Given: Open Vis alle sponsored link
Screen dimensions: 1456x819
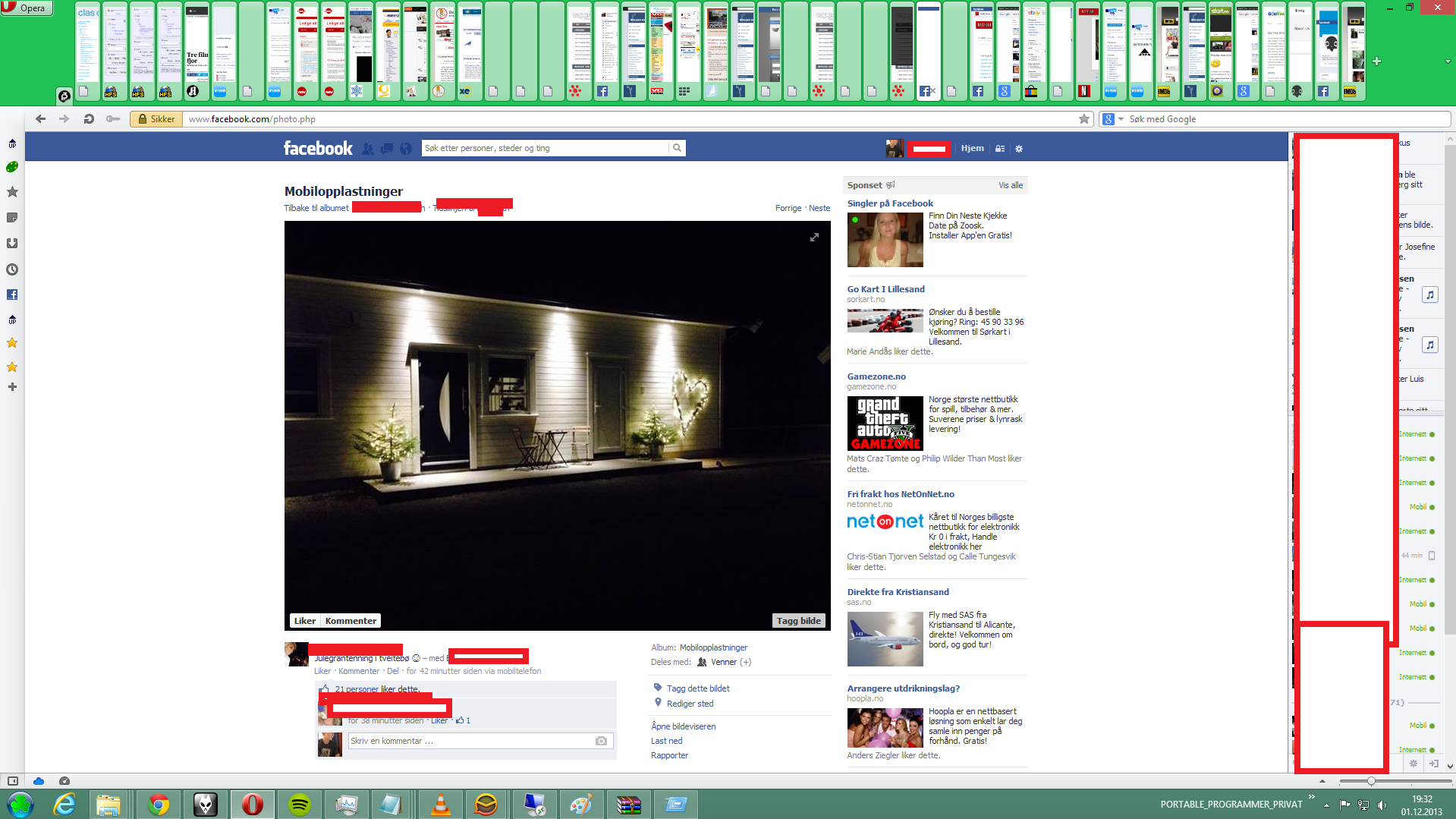Looking at the screenshot, I should click(x=1011, y=185).
